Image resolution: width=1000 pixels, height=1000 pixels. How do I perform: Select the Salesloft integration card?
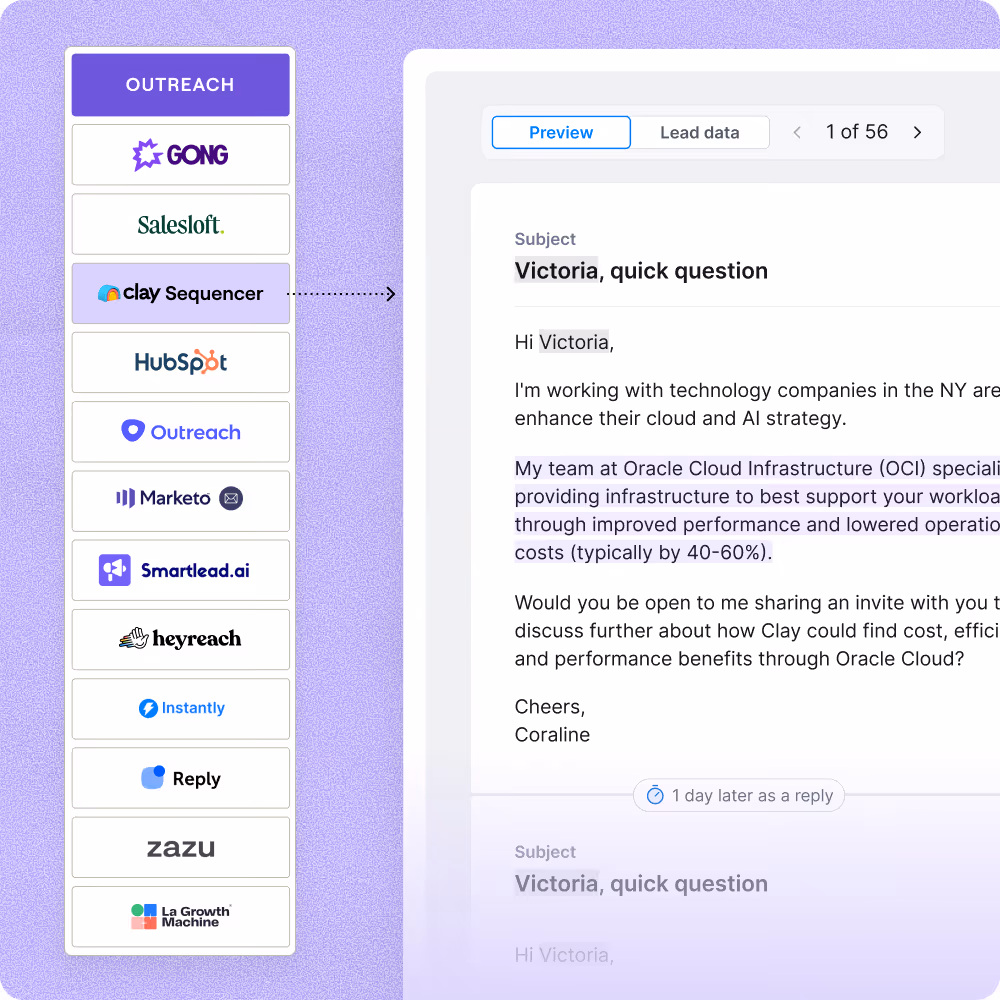click(180, 224)
